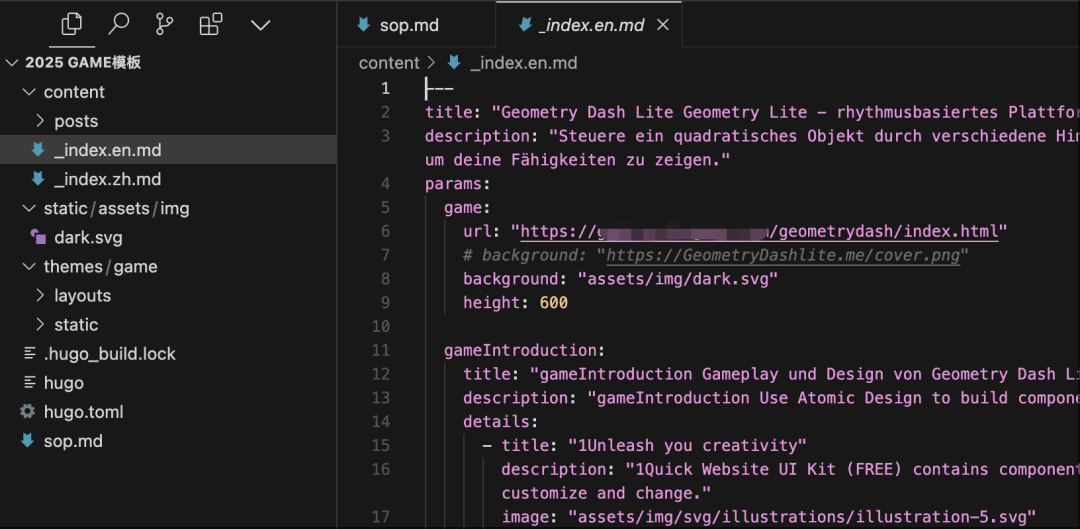Follow the commented cover.png URL link
1080x529 pixels.
784,255
